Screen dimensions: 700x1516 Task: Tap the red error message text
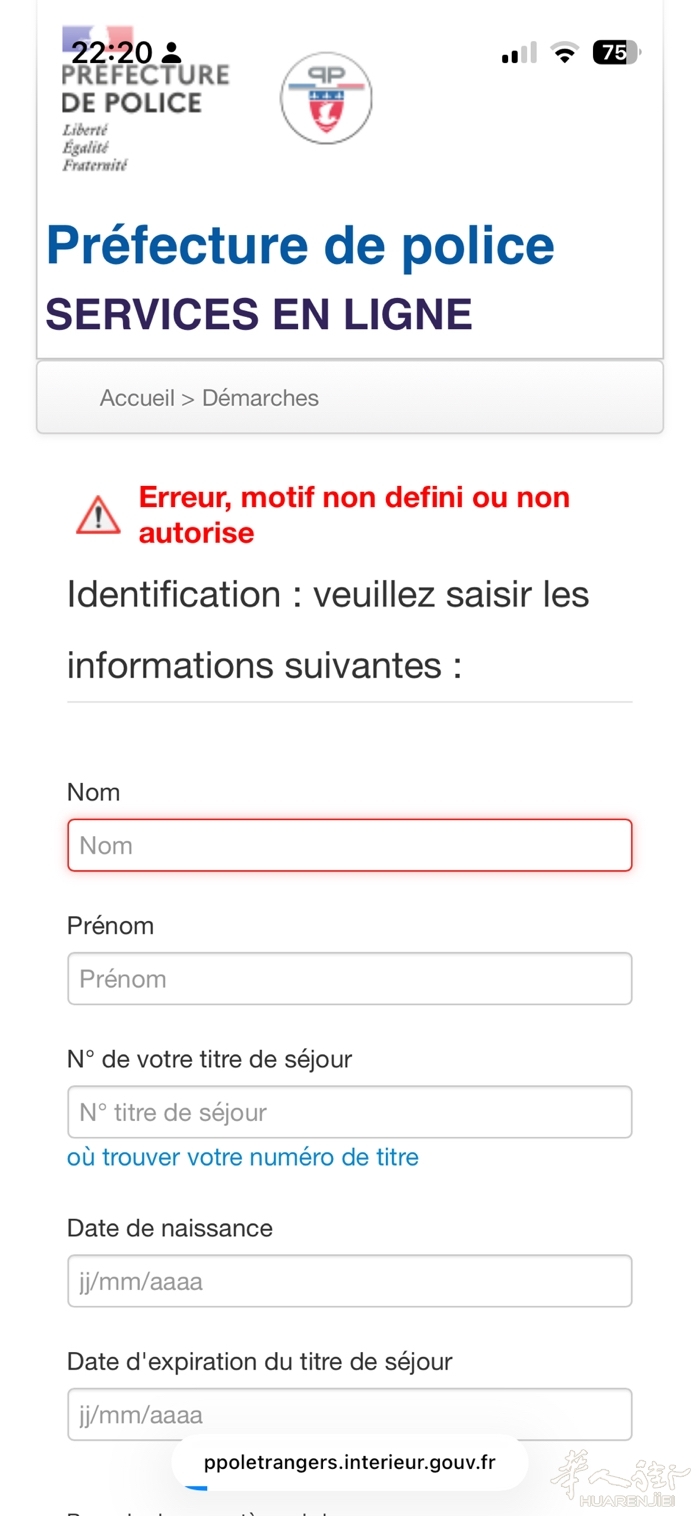point(354,515)
